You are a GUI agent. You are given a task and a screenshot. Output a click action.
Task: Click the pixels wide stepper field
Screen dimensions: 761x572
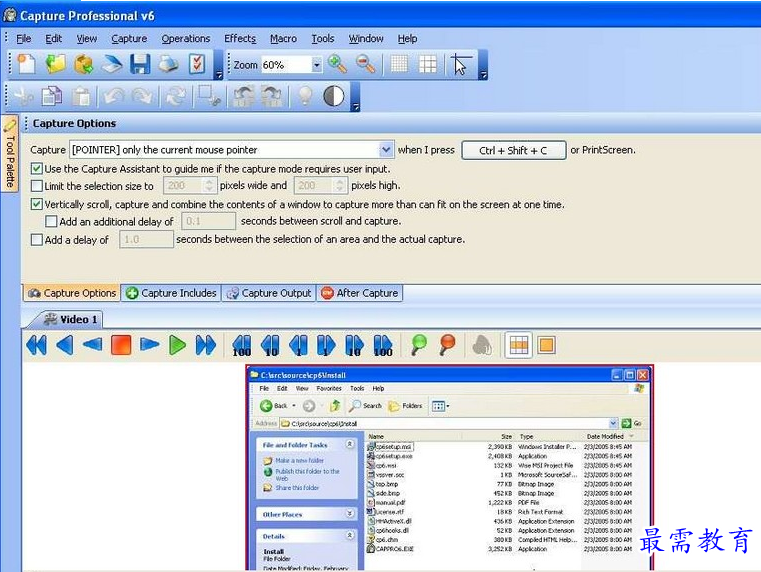[x=190, y=185]
